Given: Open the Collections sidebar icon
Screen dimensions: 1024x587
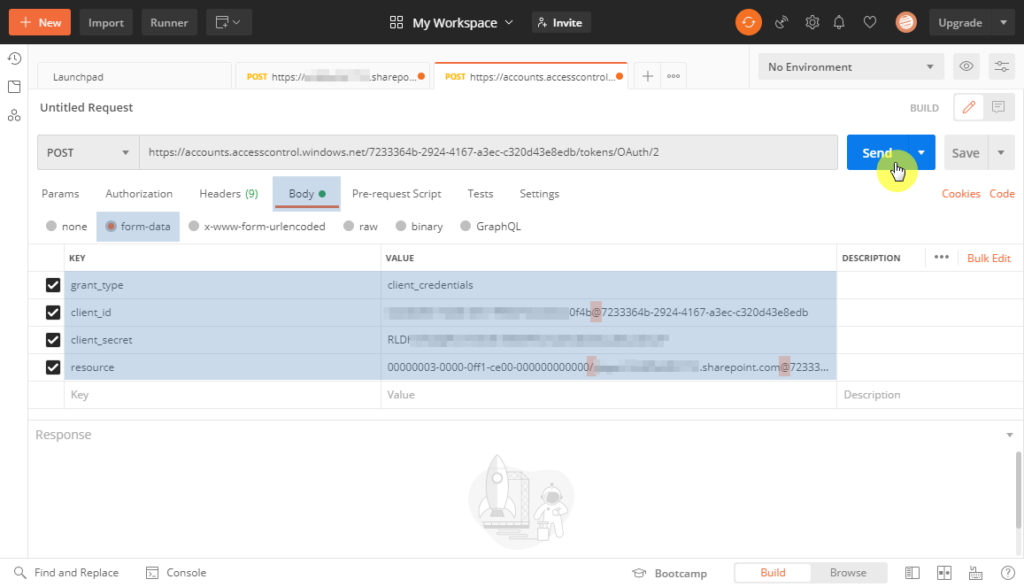Looking at the screenshot, I should coord(14,87).
